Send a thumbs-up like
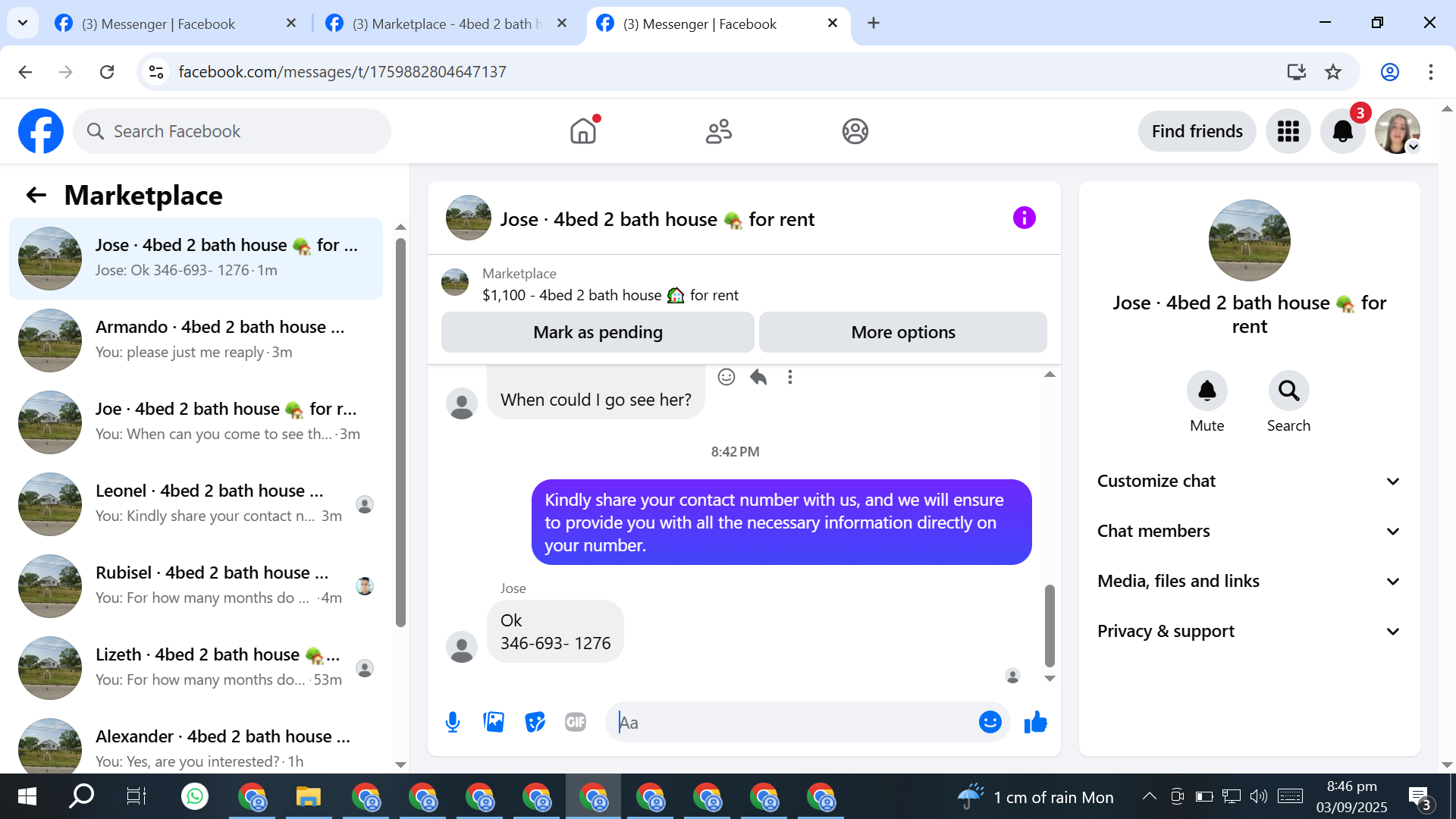The image size is (1456, 819). [x=1035, y=723]
